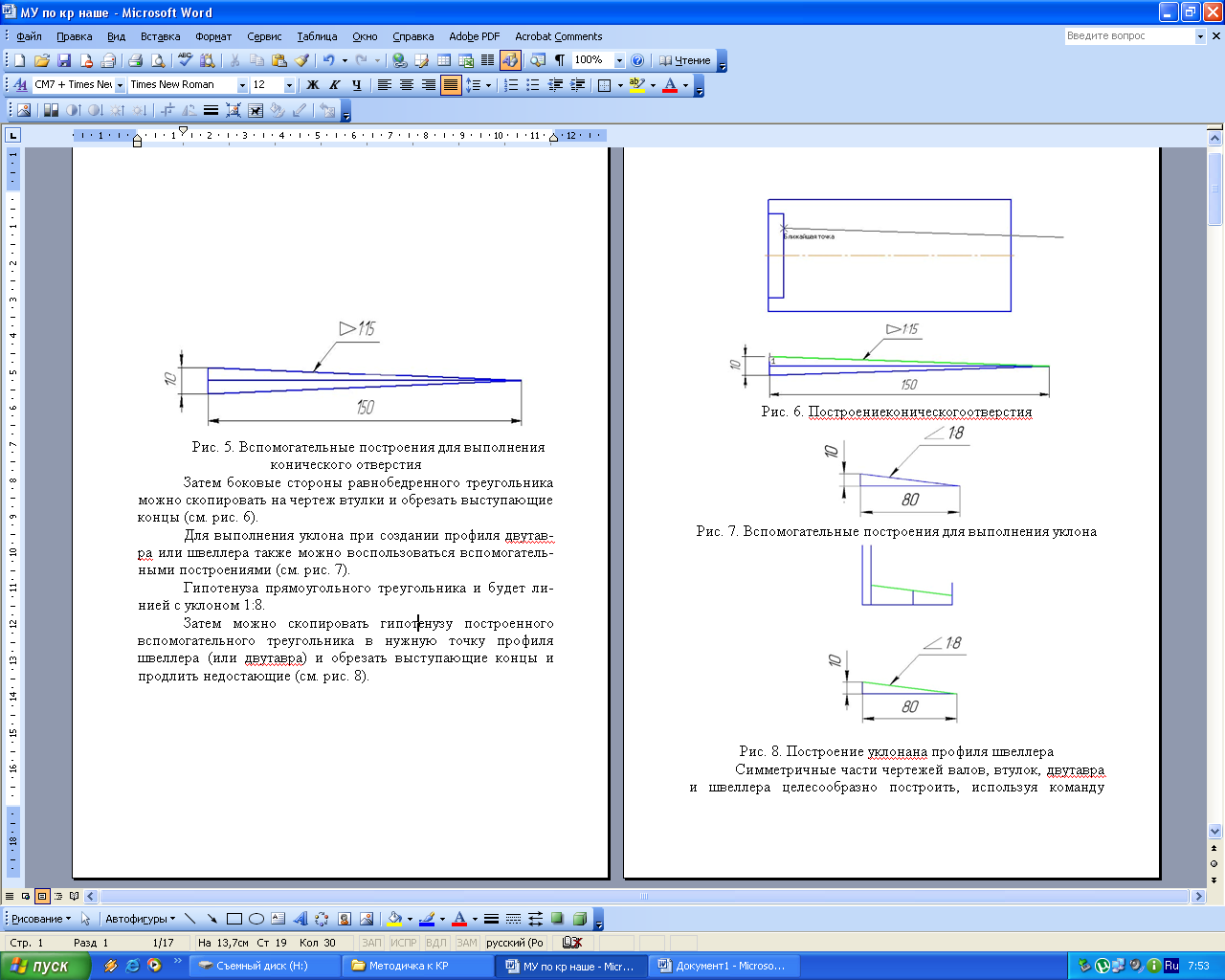Select the Rectangle drawing tool

(x=234, y=919)
